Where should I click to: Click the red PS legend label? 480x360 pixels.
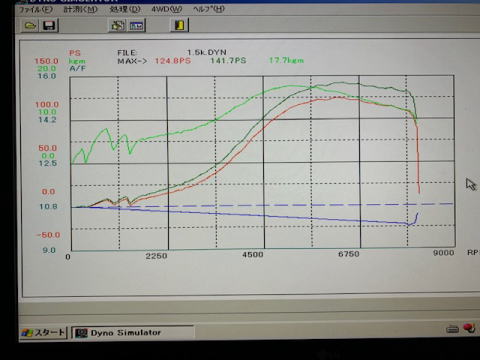point(75,53)
